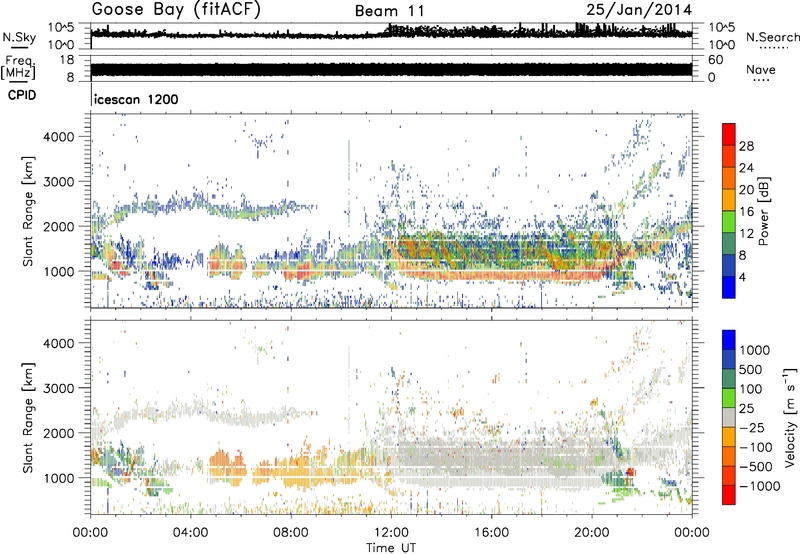Select the bright blue bottom Power colorbar segment

(x=729, y=287)
